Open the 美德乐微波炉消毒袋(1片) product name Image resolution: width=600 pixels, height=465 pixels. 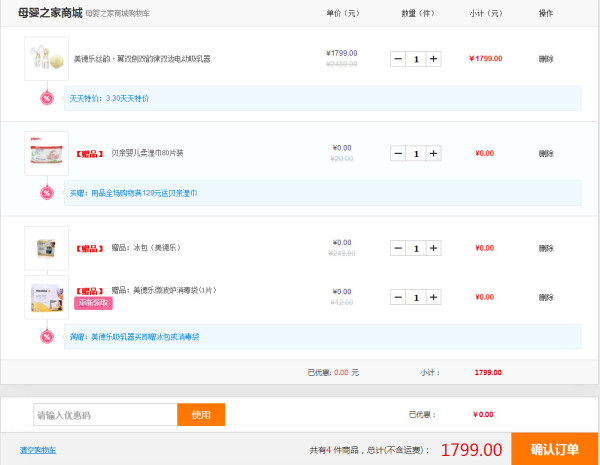(164, 290)
